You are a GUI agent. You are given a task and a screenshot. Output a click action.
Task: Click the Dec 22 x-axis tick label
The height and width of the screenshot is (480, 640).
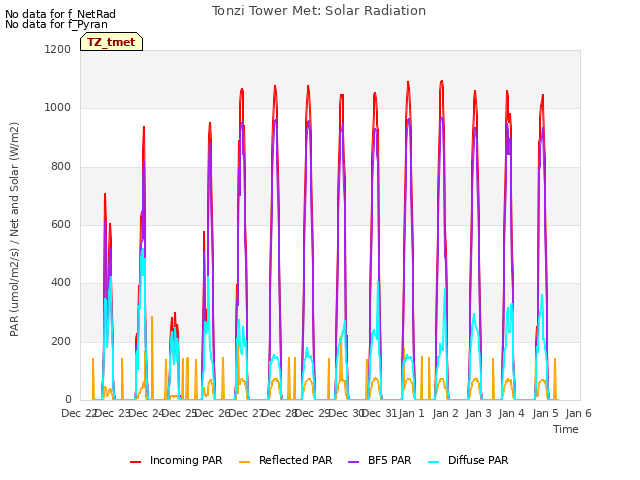tap(79, 413)
